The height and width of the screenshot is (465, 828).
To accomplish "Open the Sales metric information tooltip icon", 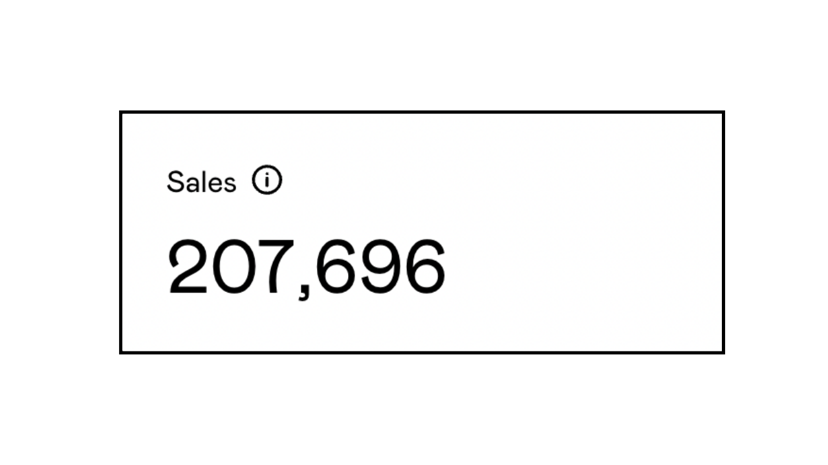I will [267, 180].
